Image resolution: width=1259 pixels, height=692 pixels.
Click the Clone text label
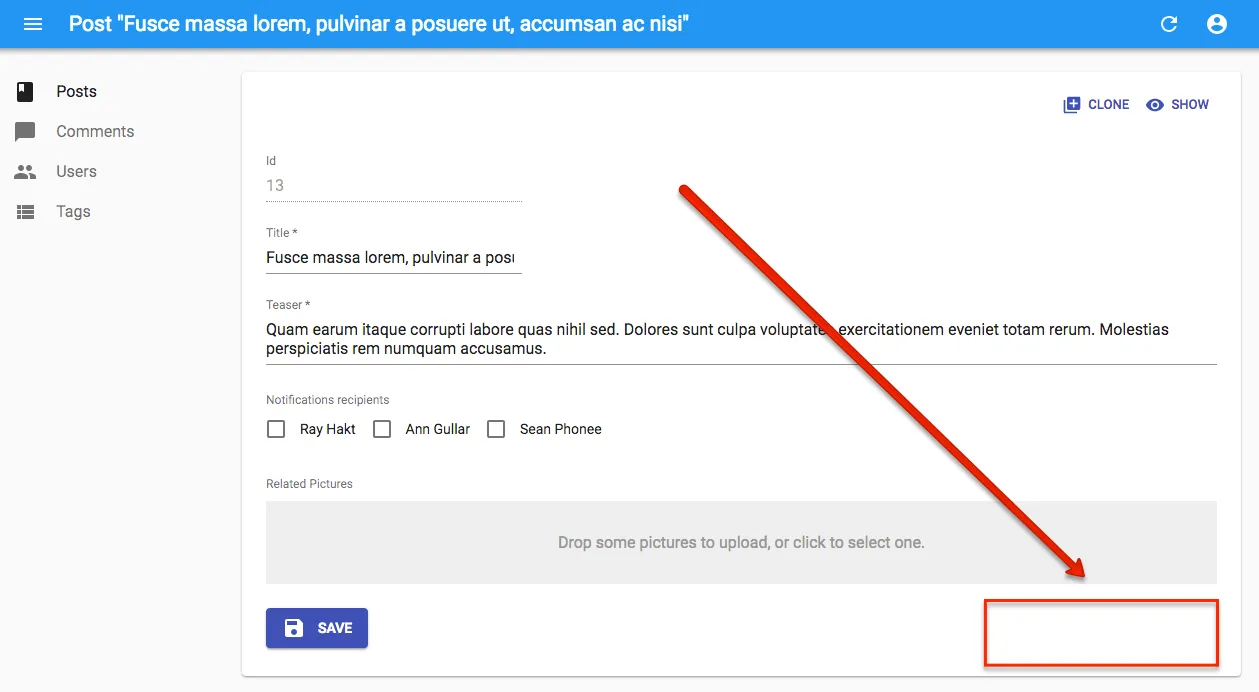[x=1108, y=105]
